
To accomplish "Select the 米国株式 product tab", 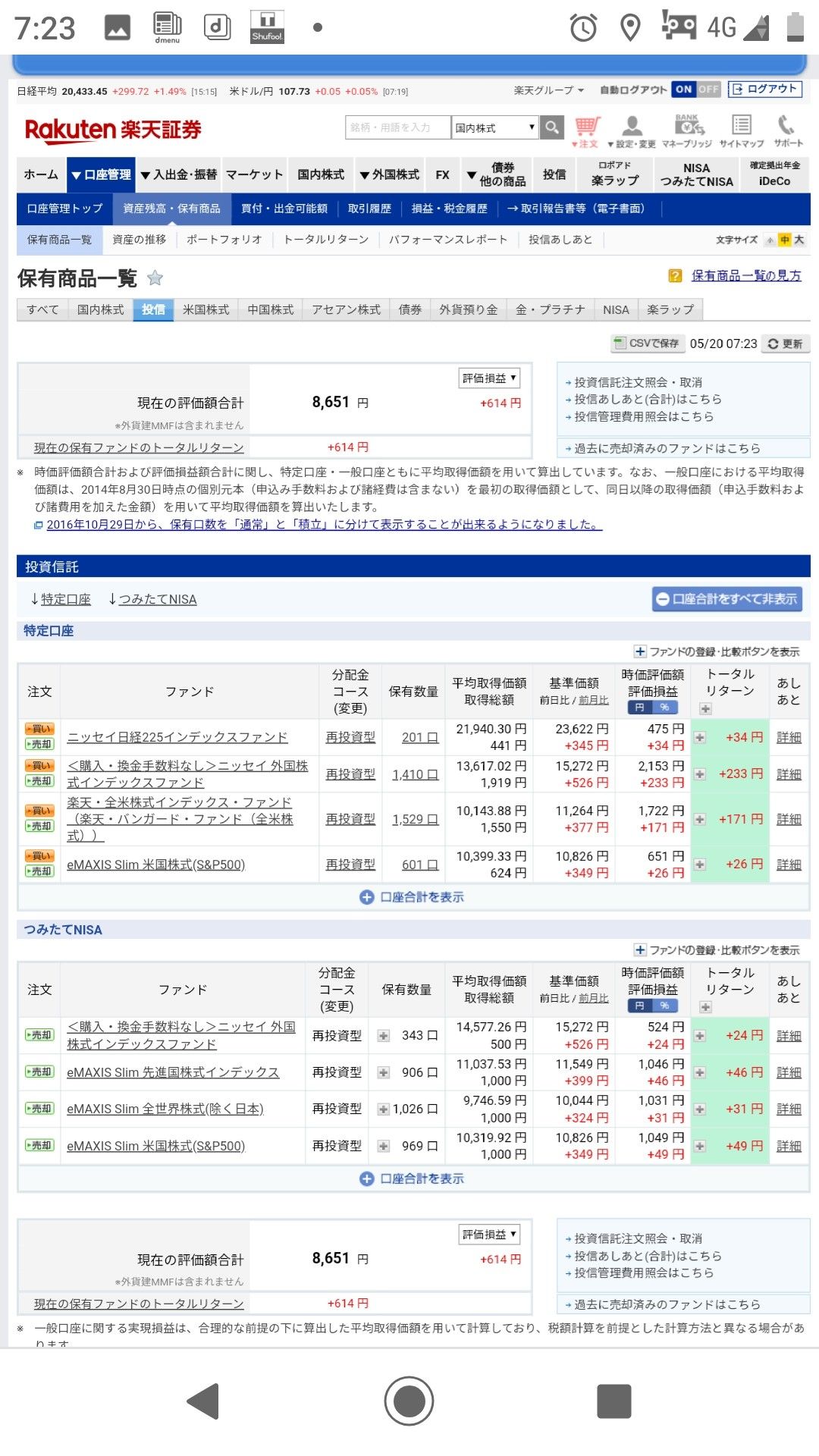I will click(x=206, y=309).
